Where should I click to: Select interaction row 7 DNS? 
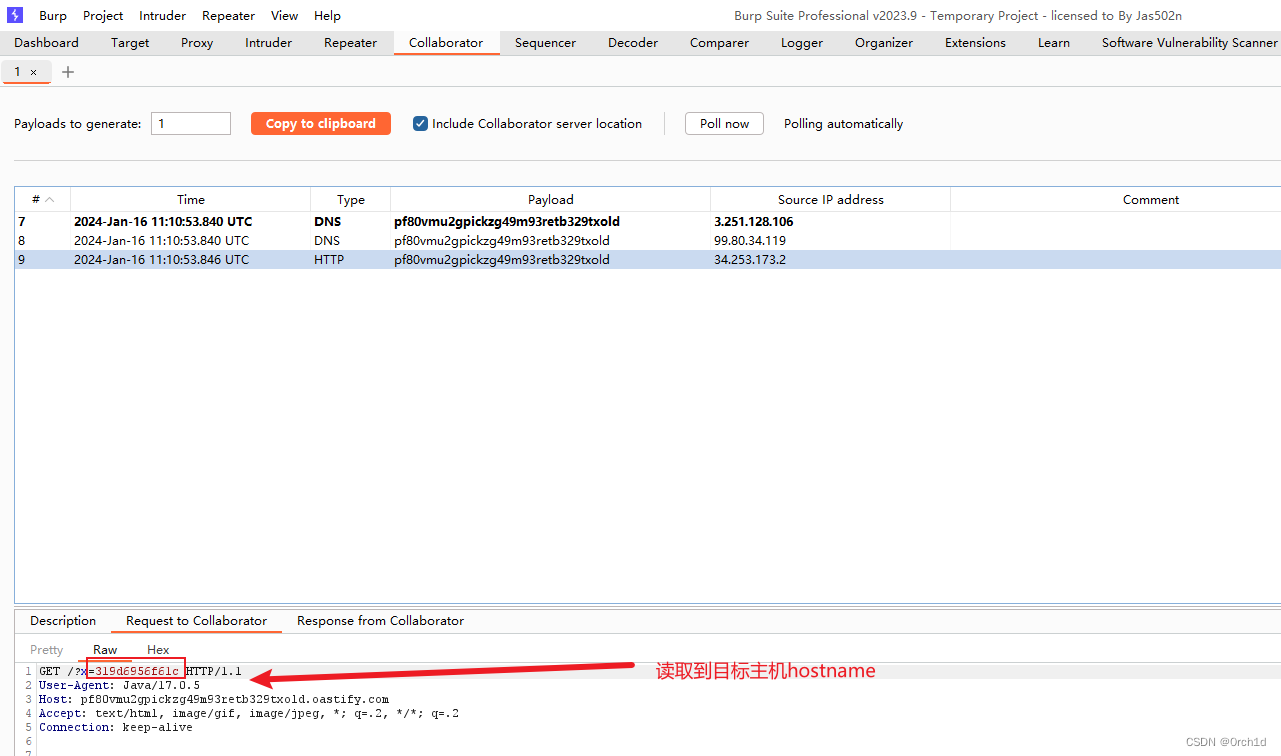(x=648, y=222)
